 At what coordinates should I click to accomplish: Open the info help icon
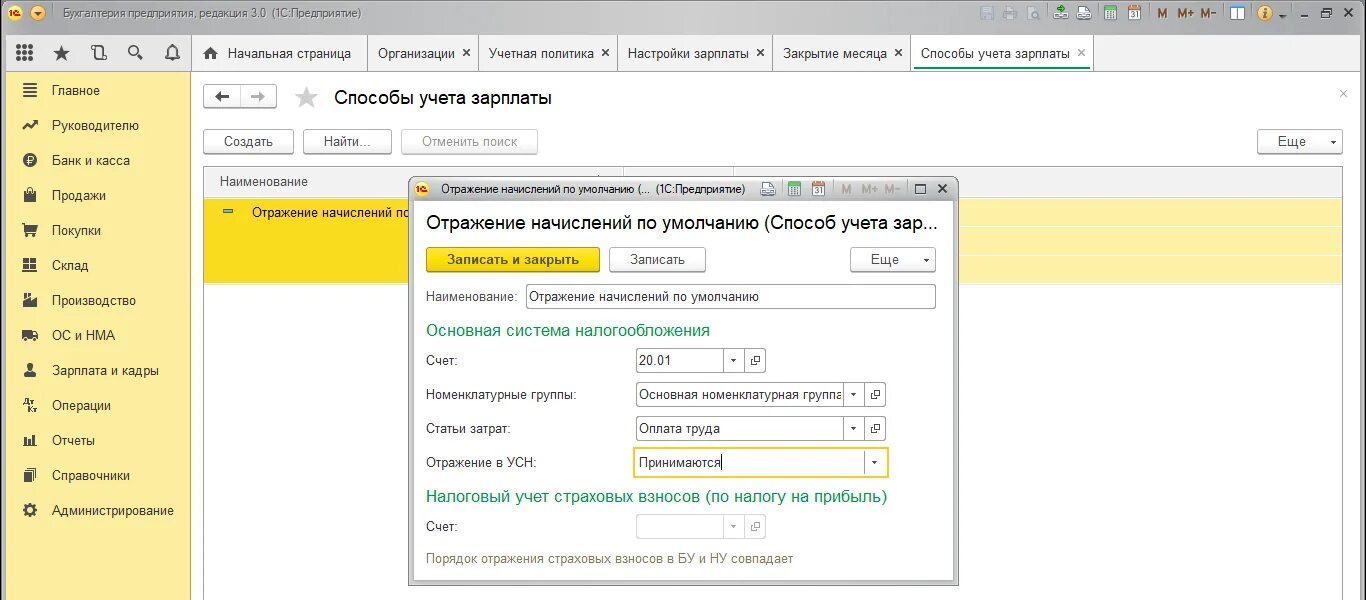tap(1265, 13)
